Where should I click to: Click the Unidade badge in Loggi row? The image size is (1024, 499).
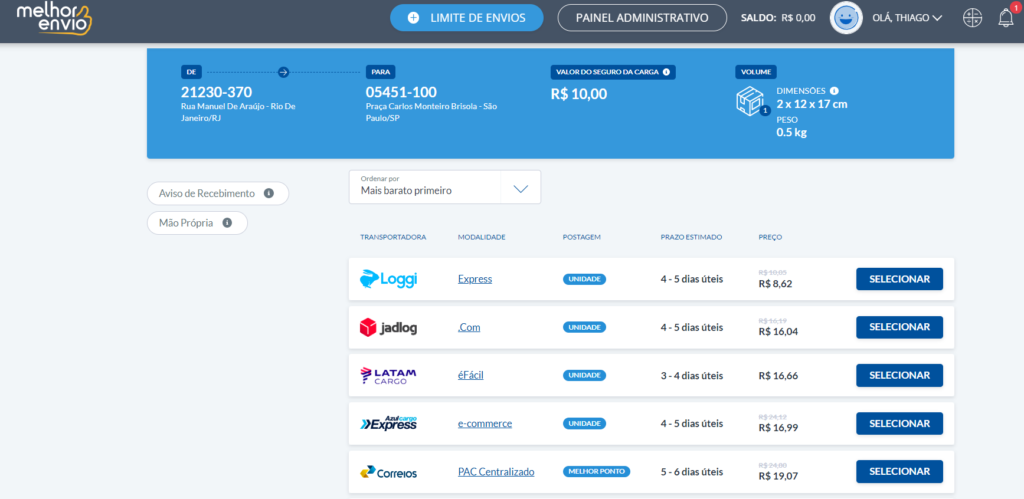tap(584, 279)
